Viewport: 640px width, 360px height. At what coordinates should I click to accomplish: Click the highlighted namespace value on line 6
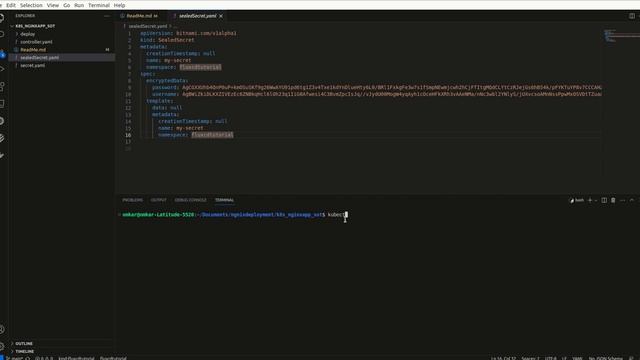(x=200, y=67)
